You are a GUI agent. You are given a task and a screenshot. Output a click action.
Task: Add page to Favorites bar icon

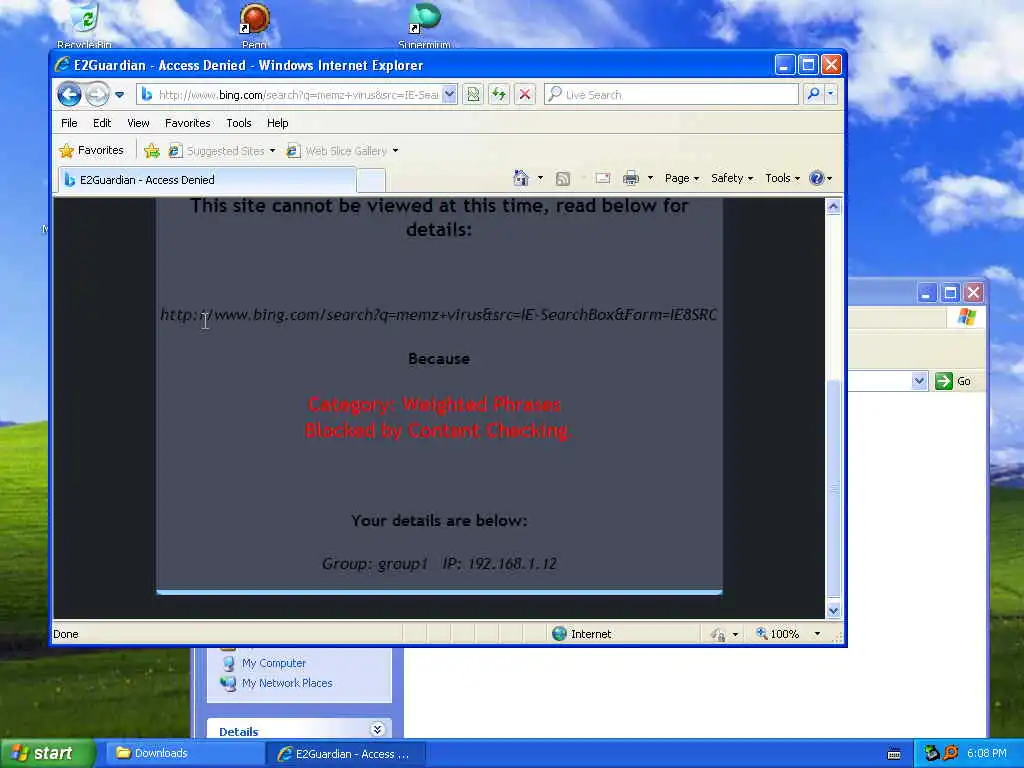click(x=152, y=151)
